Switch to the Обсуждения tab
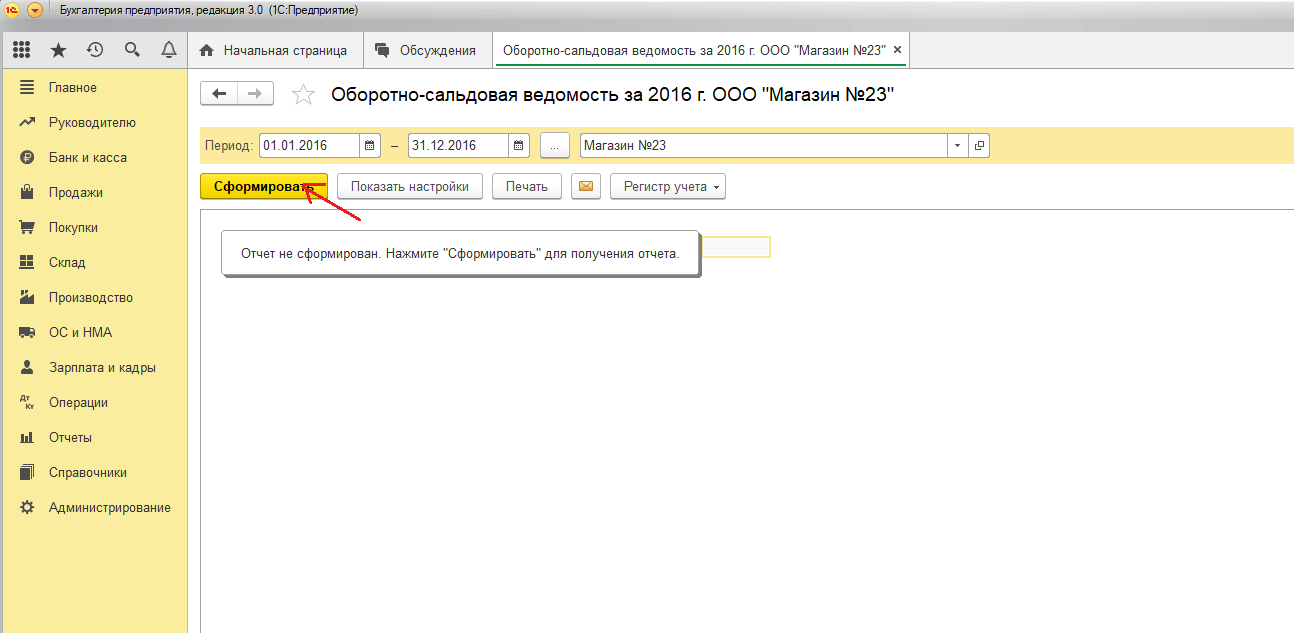Image resolution: width=1294 pixels, height=633 pixels. click(426, 50)
